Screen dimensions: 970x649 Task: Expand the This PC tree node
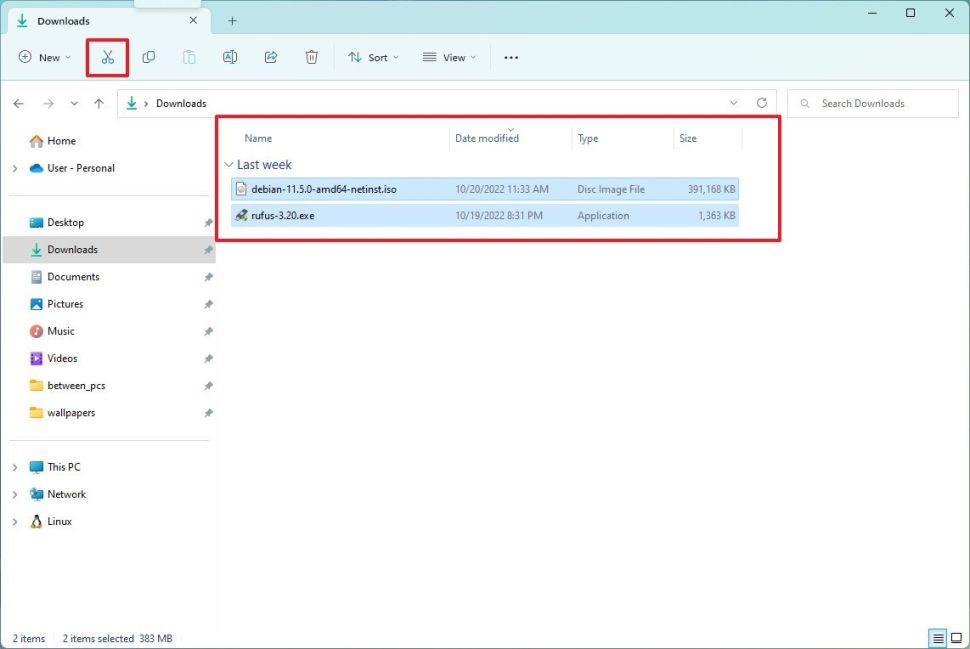click(15, 467)
